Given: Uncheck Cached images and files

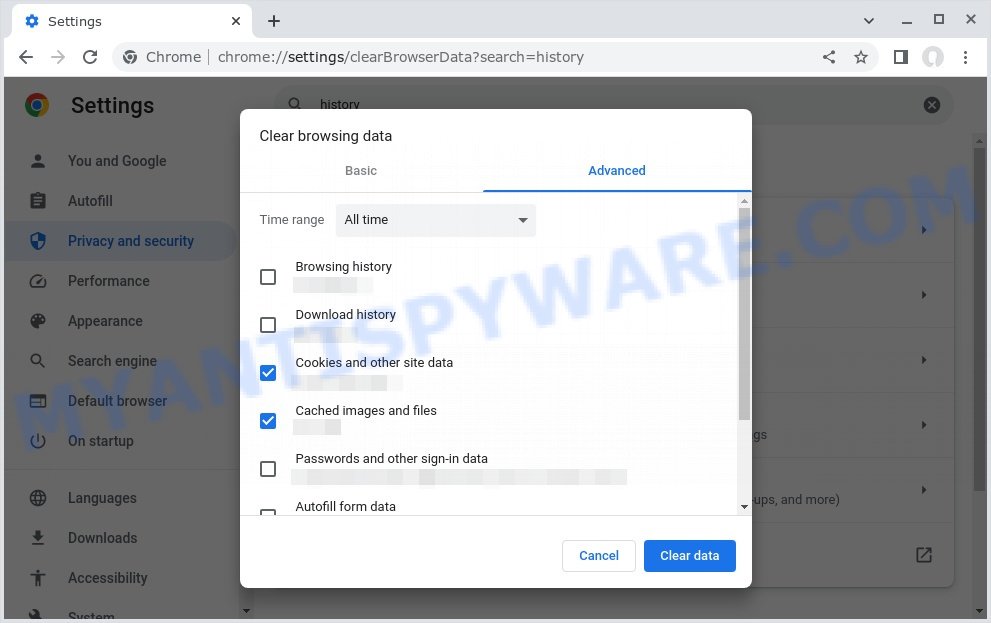Looking at the screenshot, I should pyautogui.click(x=268, y=421).
